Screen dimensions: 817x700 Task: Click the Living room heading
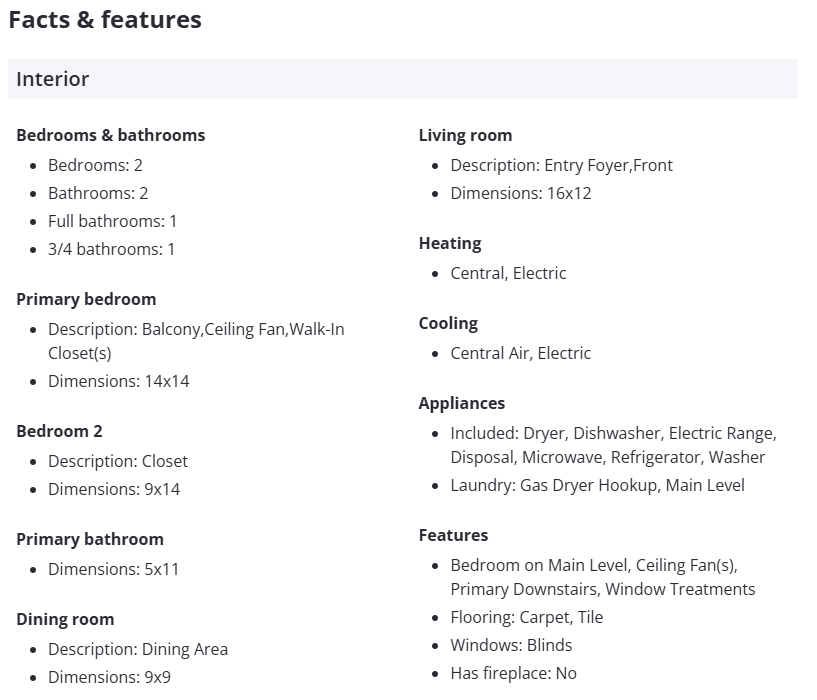[465, 135]
